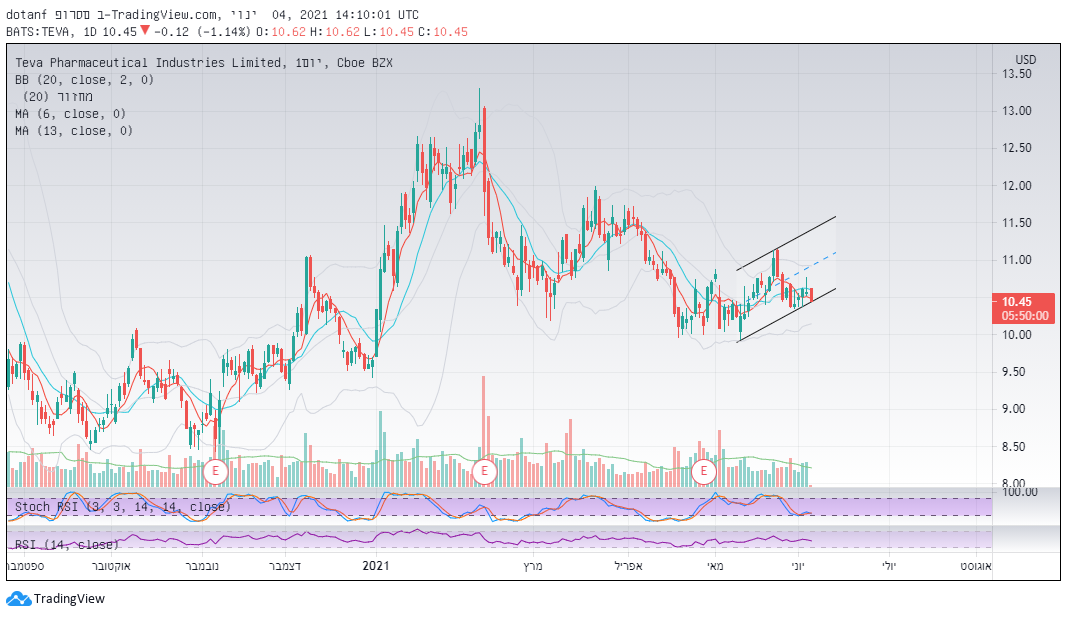
Task: Click the O:10.62 open value in header
Action: point(280,31)
